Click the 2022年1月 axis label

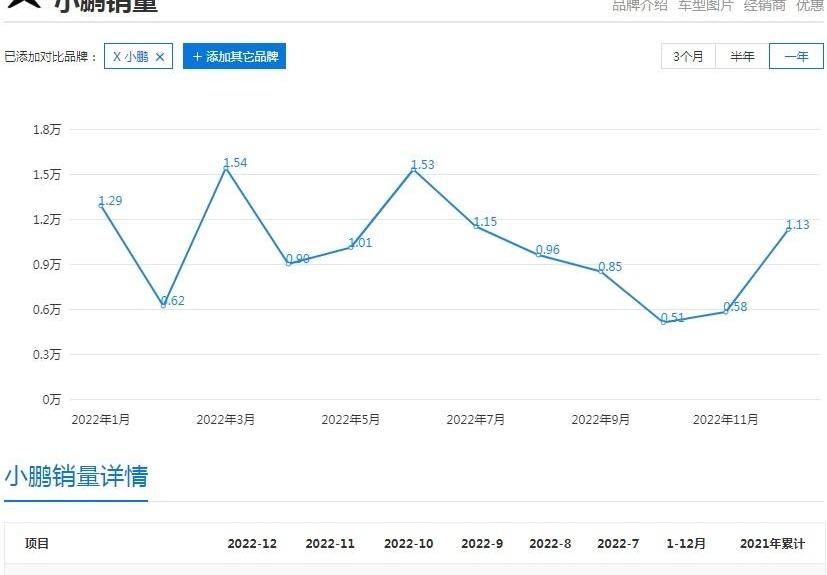[101, 419]
